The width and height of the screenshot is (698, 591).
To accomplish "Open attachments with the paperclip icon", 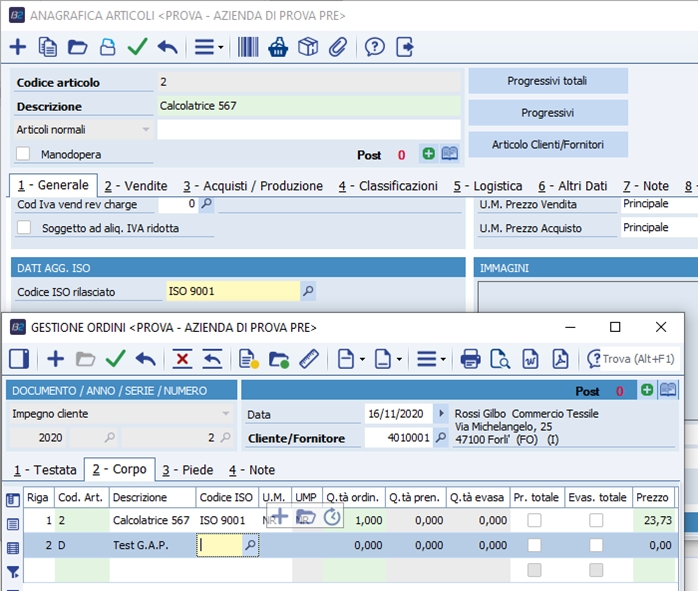I will pos(337,47).
